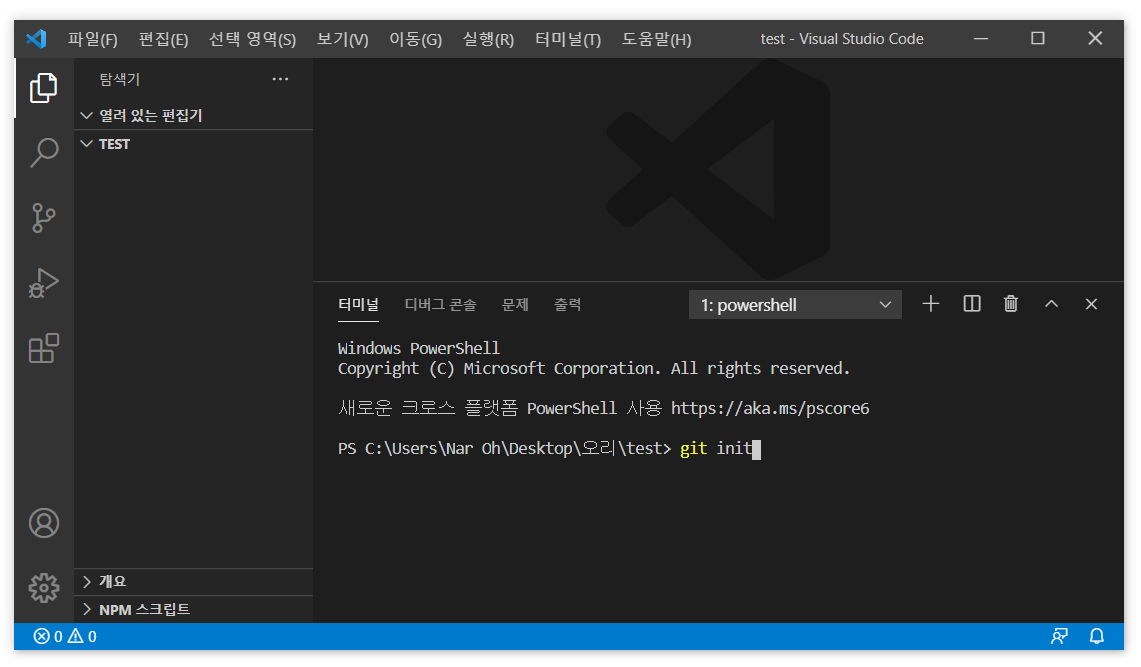Open the Accounts icon in activity bar
This screenshot has width=1141, height=667.
click(x=44, y=523)
